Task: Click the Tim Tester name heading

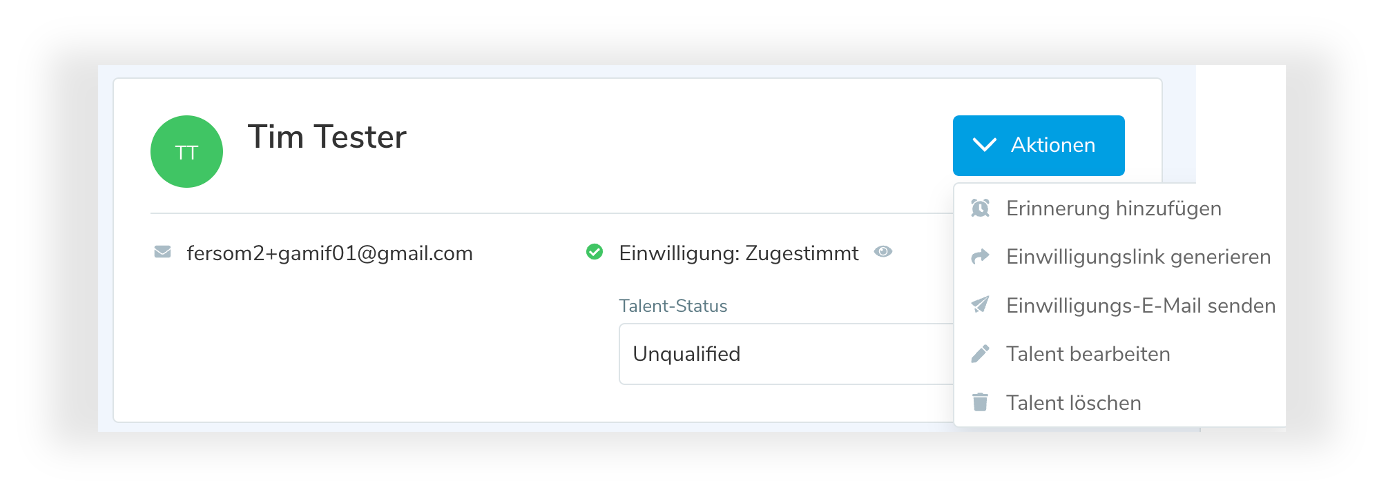Action: (327, 137)
